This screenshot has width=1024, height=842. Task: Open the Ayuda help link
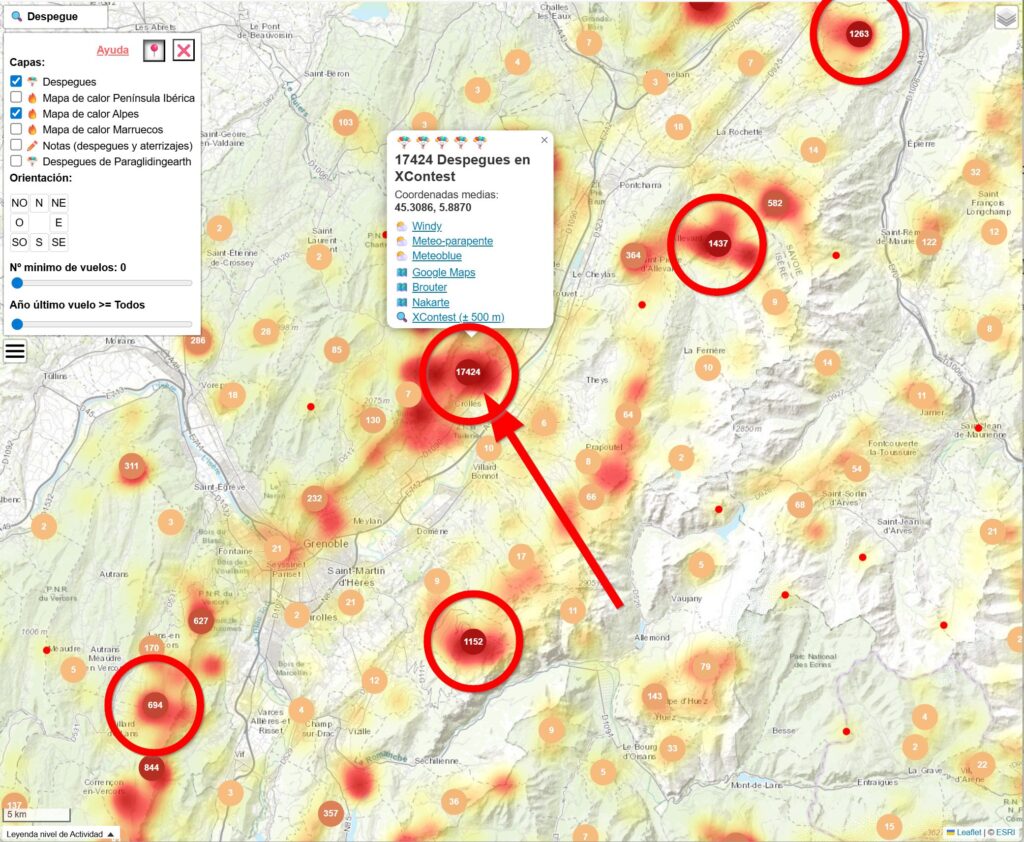pos(112,51)
